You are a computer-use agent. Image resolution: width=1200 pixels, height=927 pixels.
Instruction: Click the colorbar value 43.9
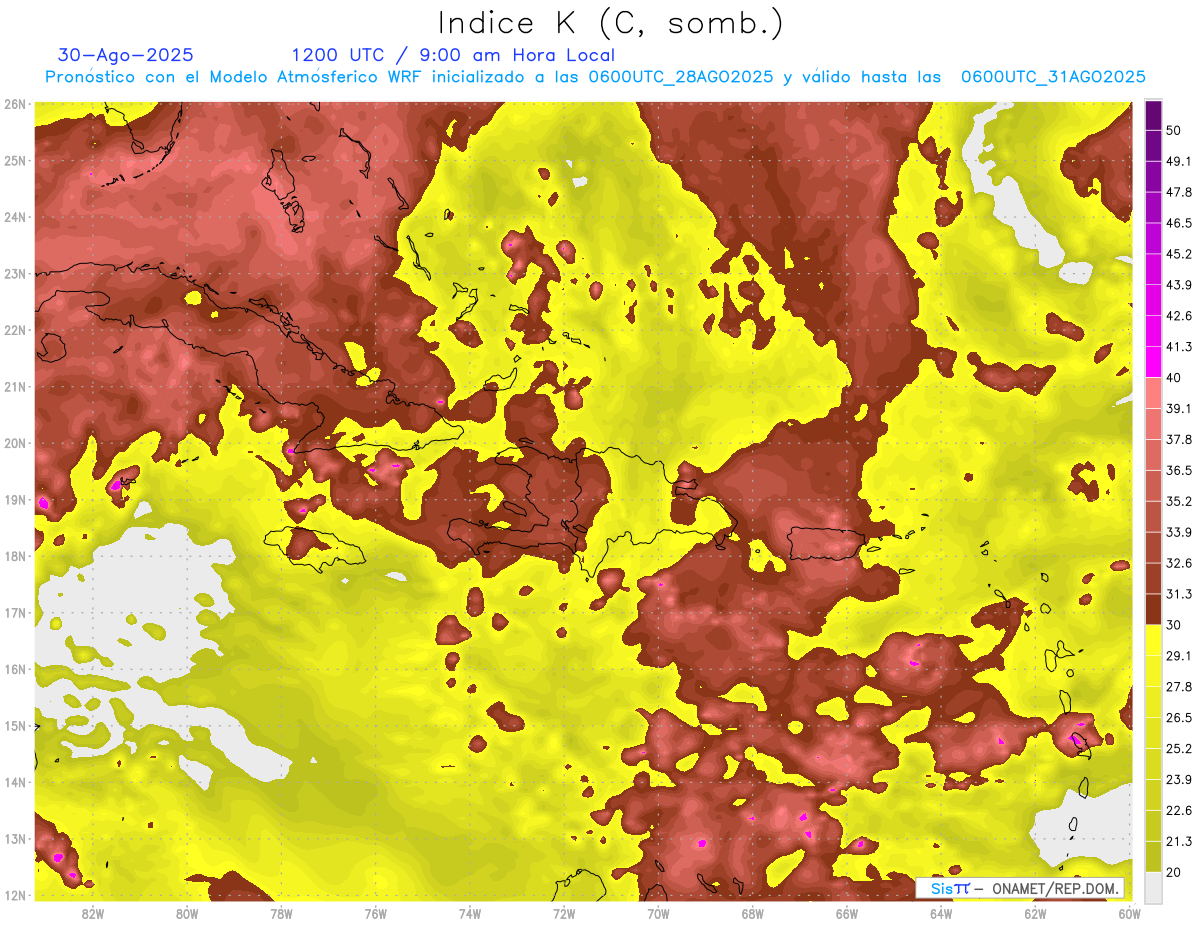click(1178, 284)
